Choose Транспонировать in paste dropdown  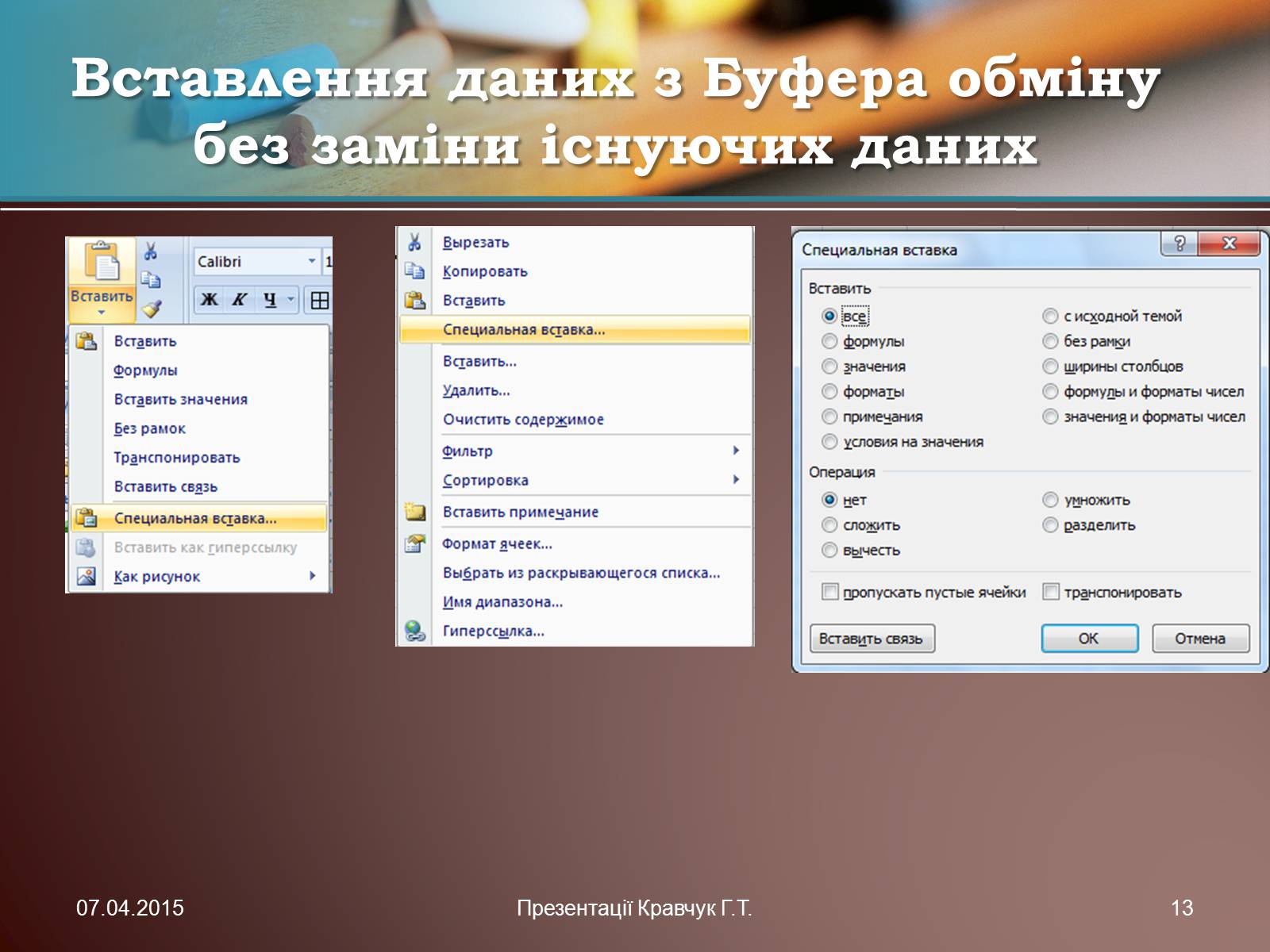[199, 457]
